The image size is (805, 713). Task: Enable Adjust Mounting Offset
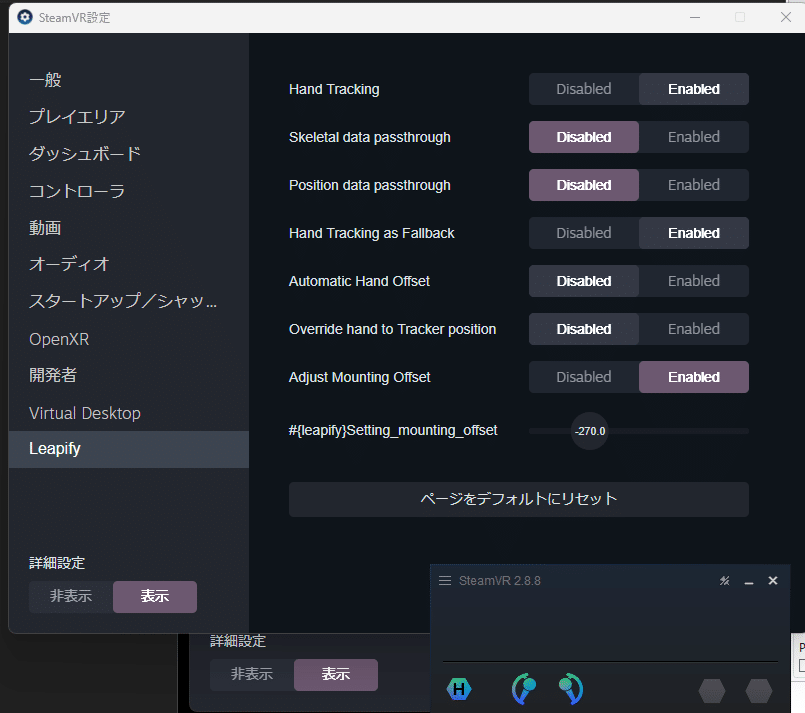pyautogui.click(x=694, y=377)
